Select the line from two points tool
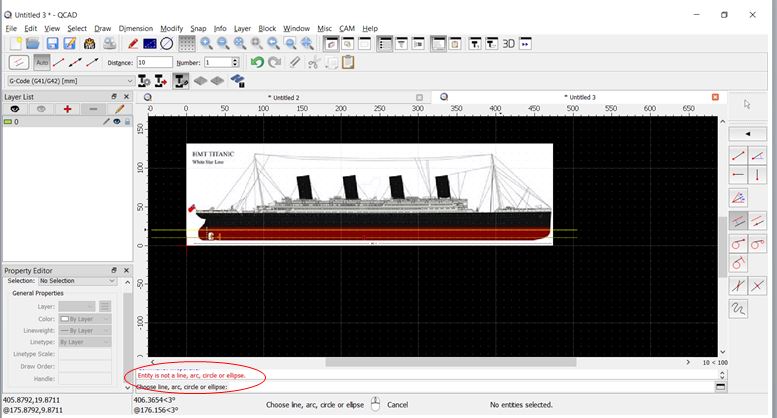This screenshot has height=418, width=777. 738,156
